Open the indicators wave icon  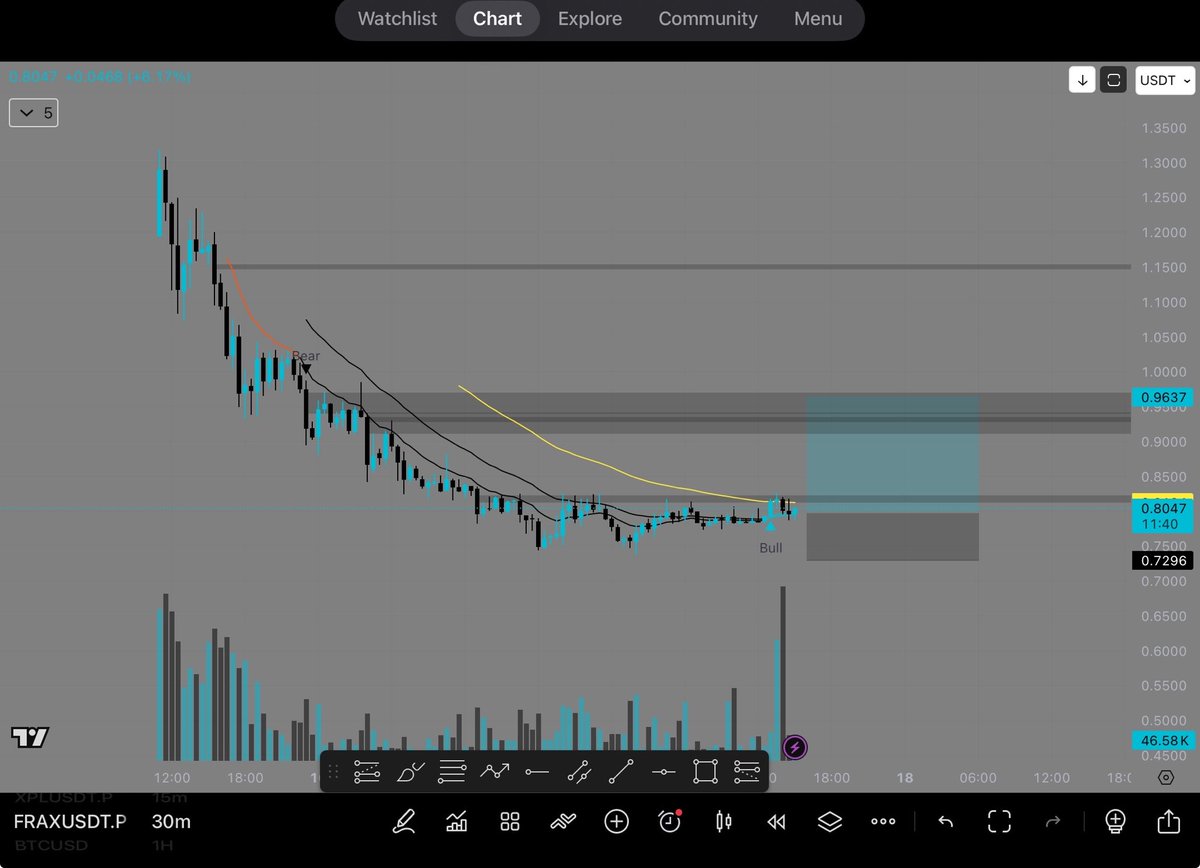click(563, 822)
